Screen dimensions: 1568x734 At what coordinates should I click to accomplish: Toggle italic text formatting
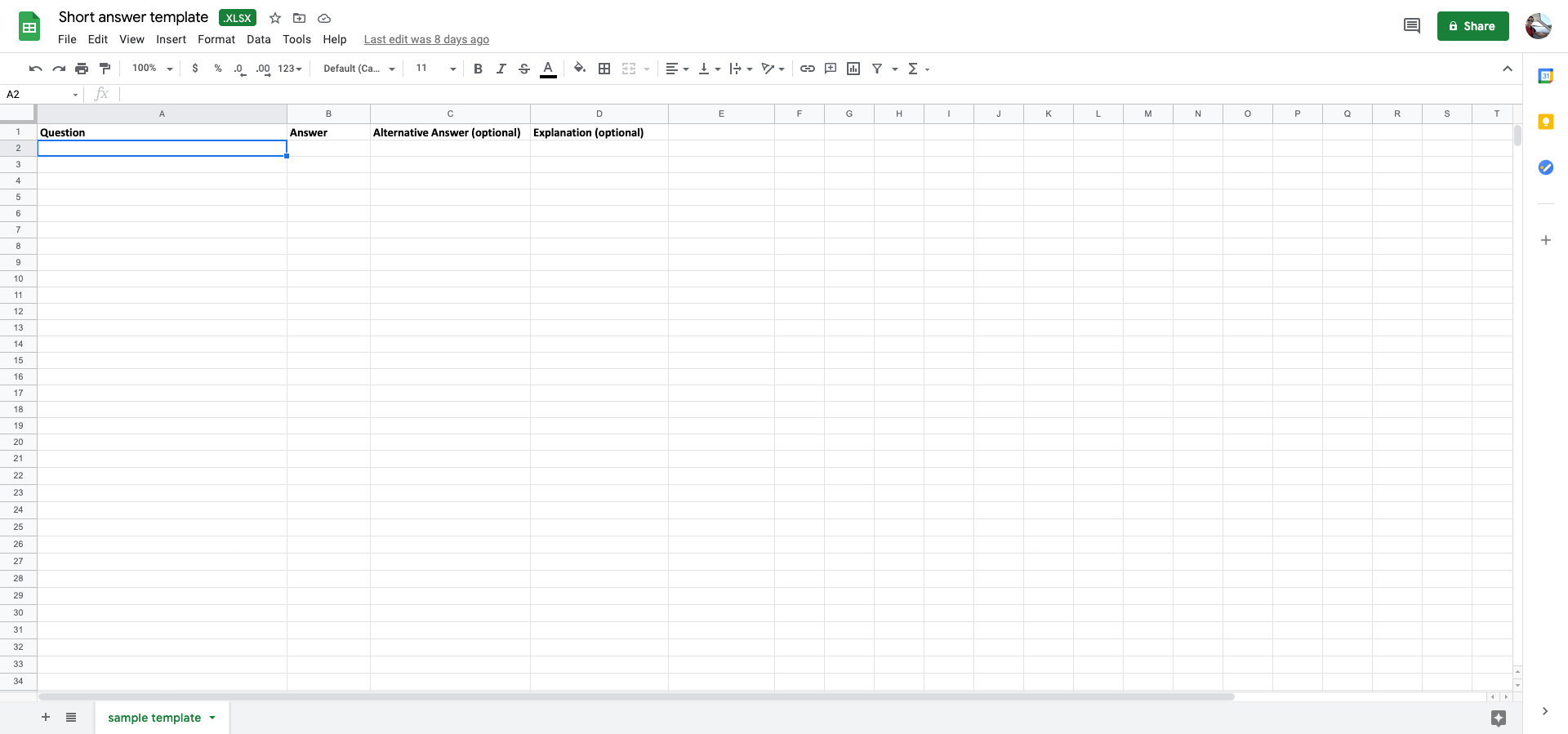tap(501, 69)
